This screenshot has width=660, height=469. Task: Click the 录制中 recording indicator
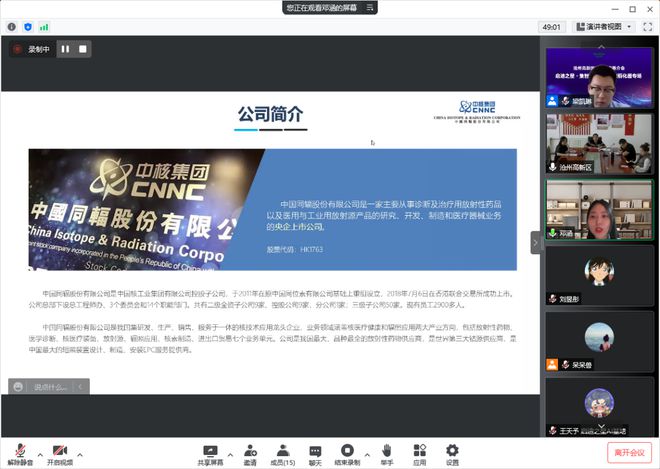pyautogui.click(x=32, y=49)
